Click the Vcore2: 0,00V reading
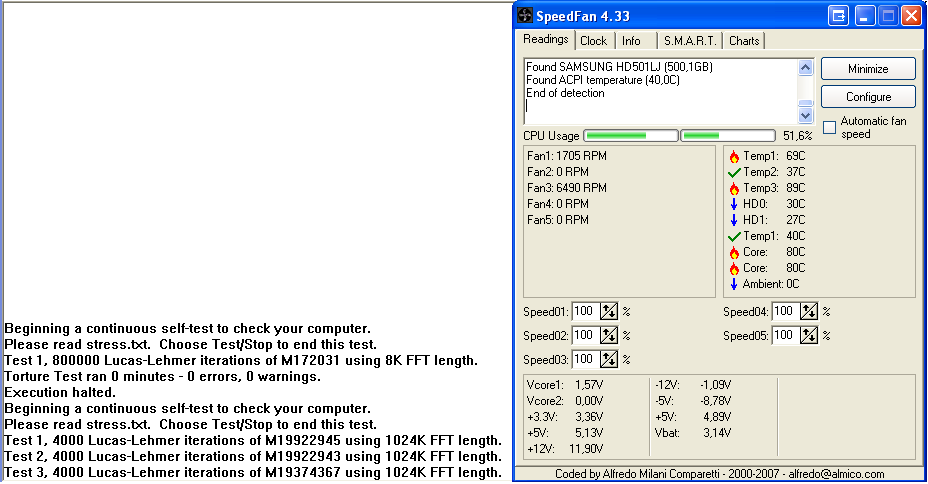The image size is (928, 484). pos(565,401)
